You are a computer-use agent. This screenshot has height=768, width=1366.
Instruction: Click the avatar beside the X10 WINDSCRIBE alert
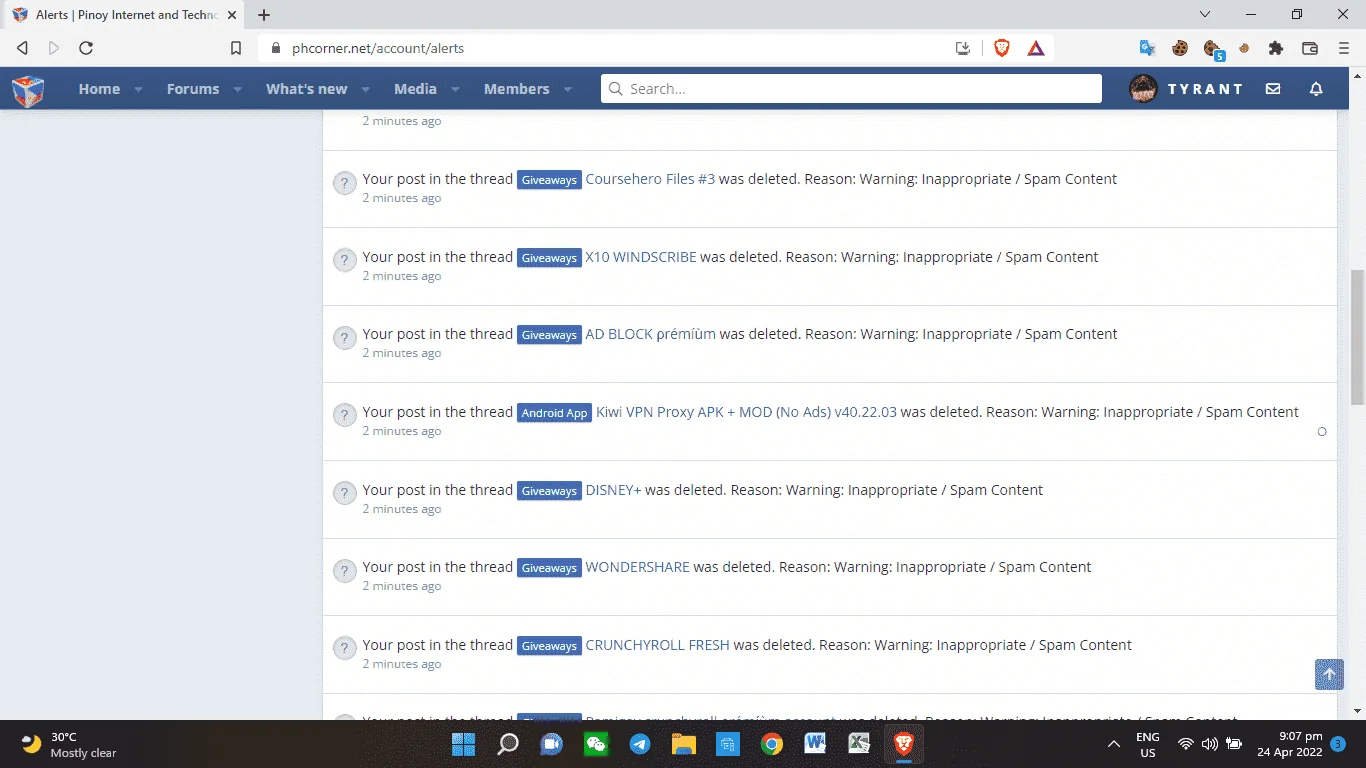[x=344, y=261]
